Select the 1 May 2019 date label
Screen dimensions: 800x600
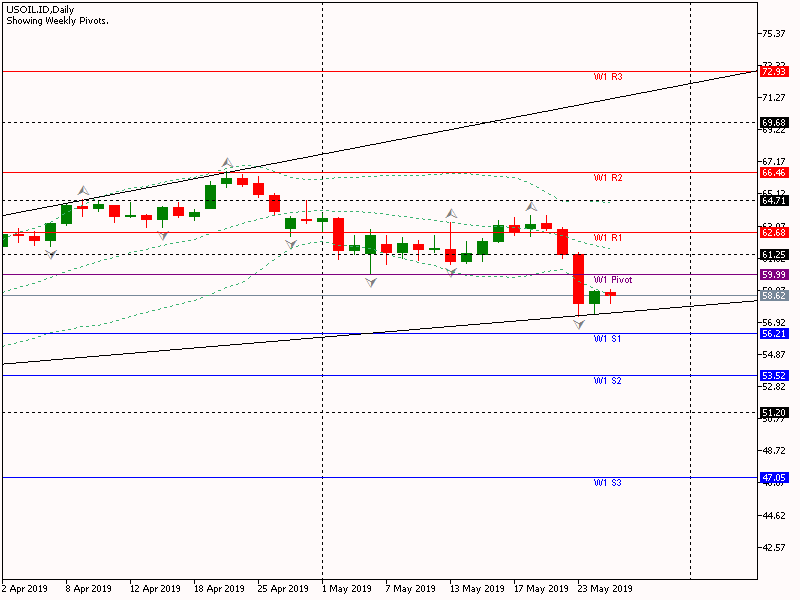click(348, 589)
